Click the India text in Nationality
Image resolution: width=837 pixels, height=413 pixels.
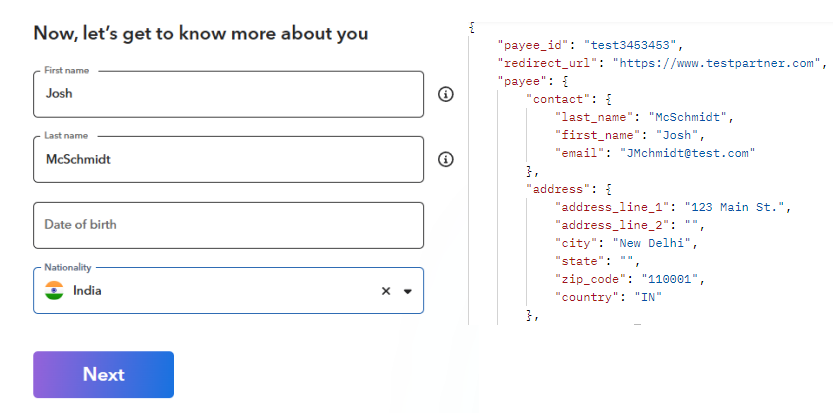(x=87, y=291)
